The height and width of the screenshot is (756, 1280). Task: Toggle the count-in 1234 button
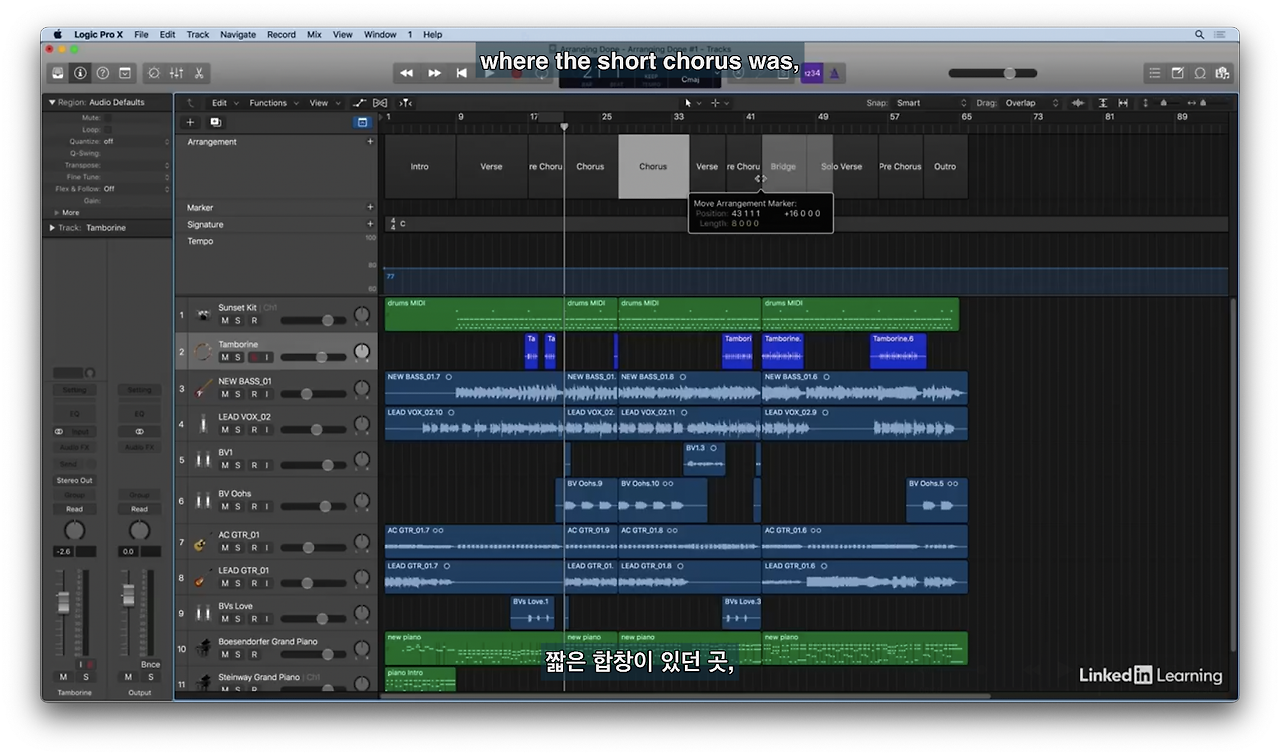click(812, 73)
